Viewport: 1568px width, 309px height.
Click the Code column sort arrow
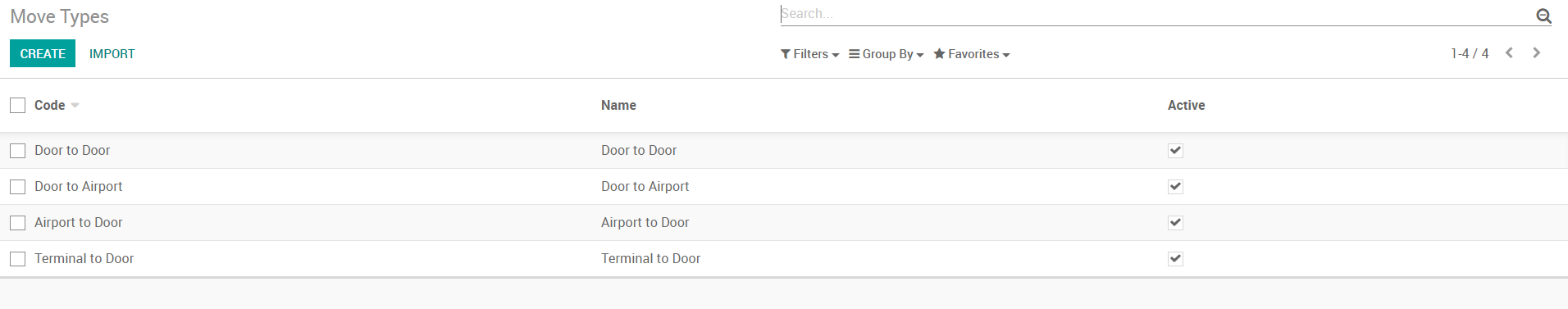click(75, 106)
